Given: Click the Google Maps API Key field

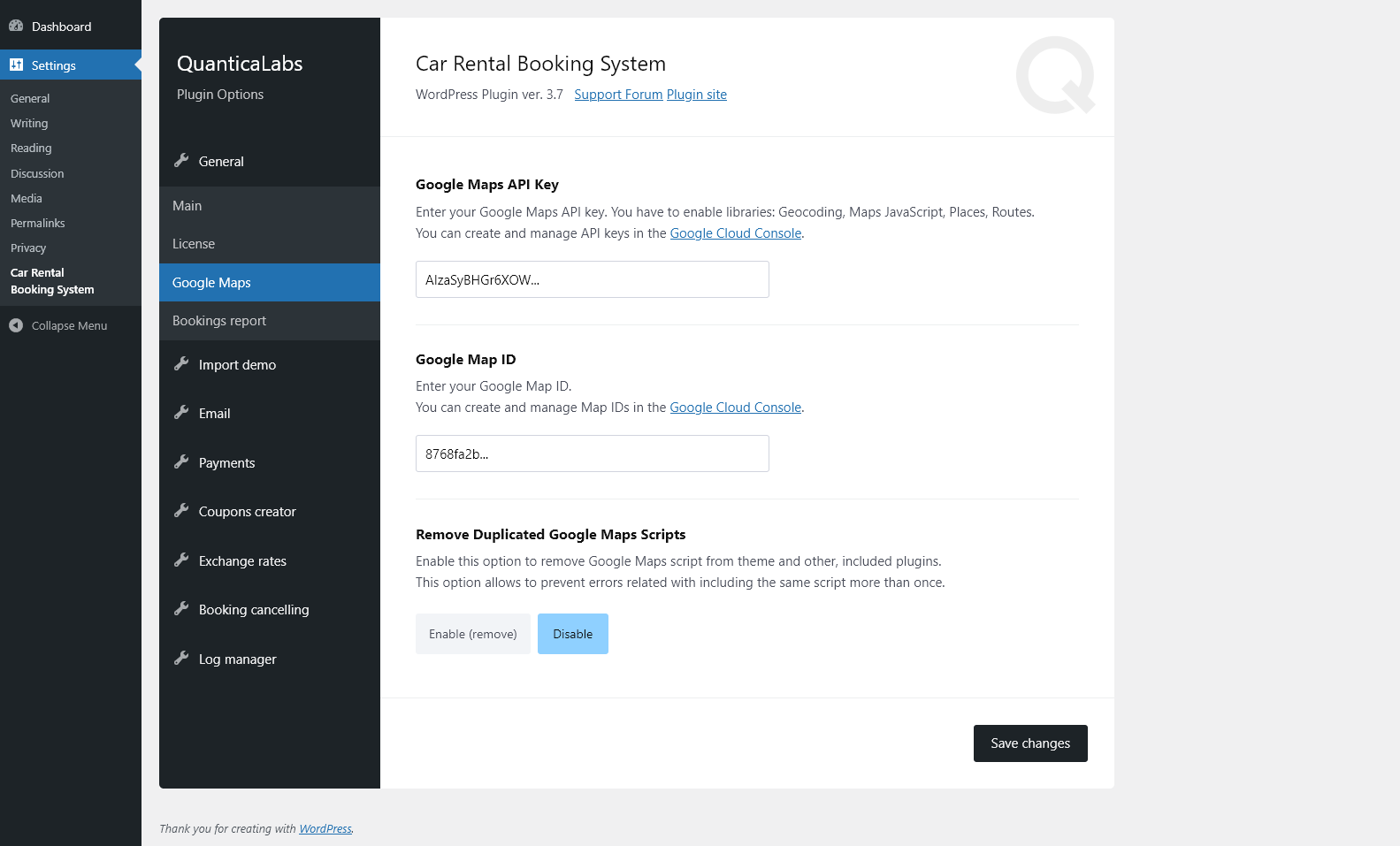Looking at the screenshot, I should click(592, 279).
